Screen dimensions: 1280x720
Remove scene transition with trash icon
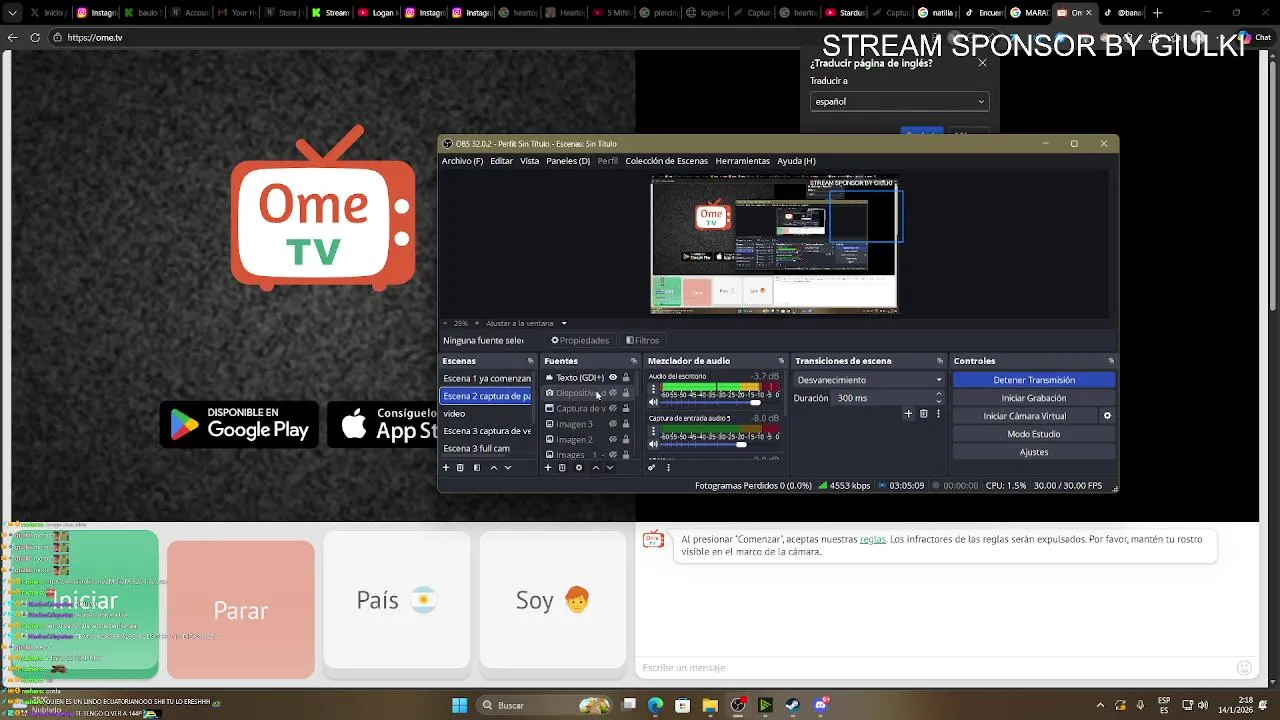click(x=923, y=414)
